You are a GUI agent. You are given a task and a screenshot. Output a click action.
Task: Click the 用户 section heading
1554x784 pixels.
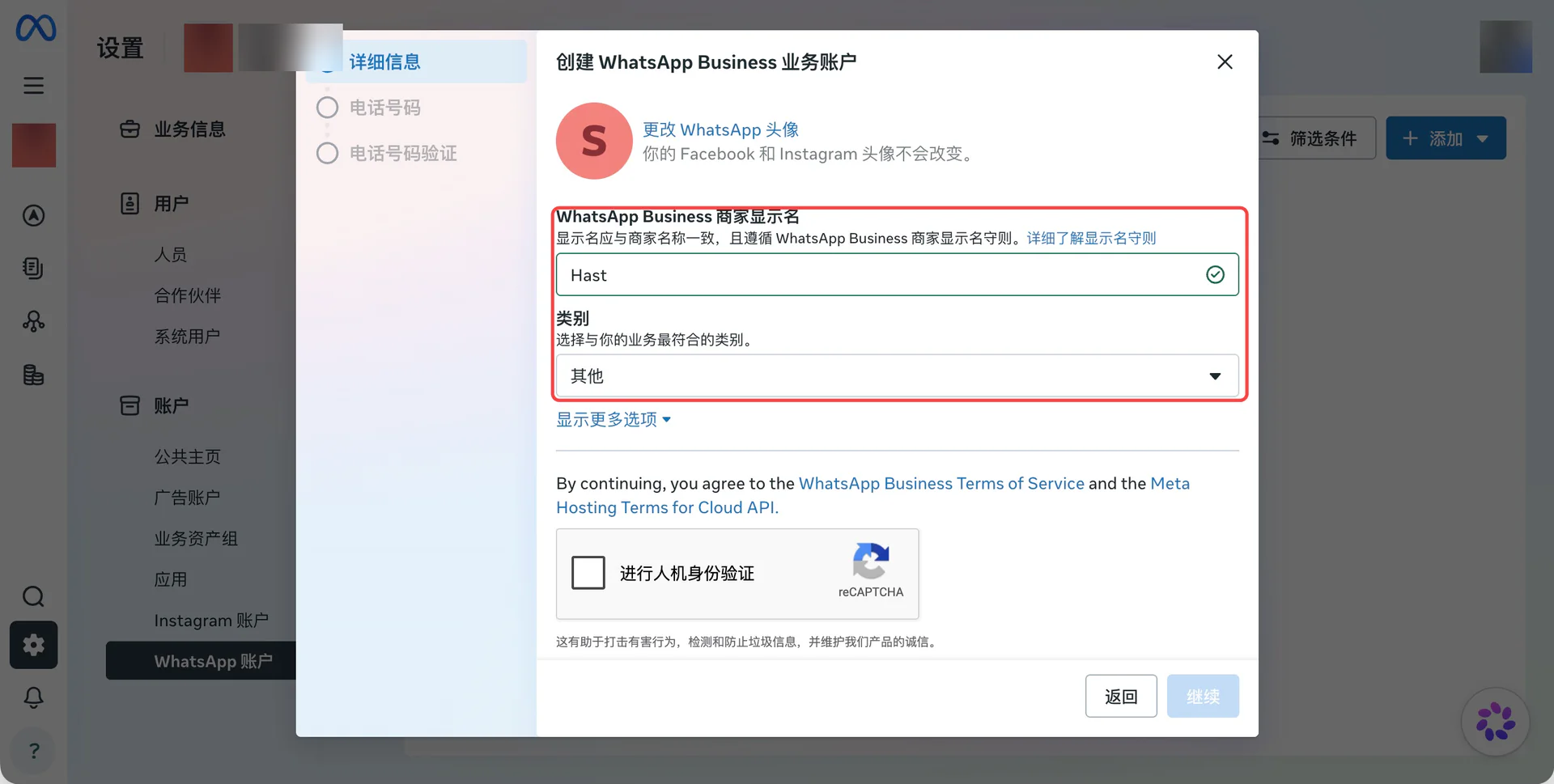[x=172, y=203]
